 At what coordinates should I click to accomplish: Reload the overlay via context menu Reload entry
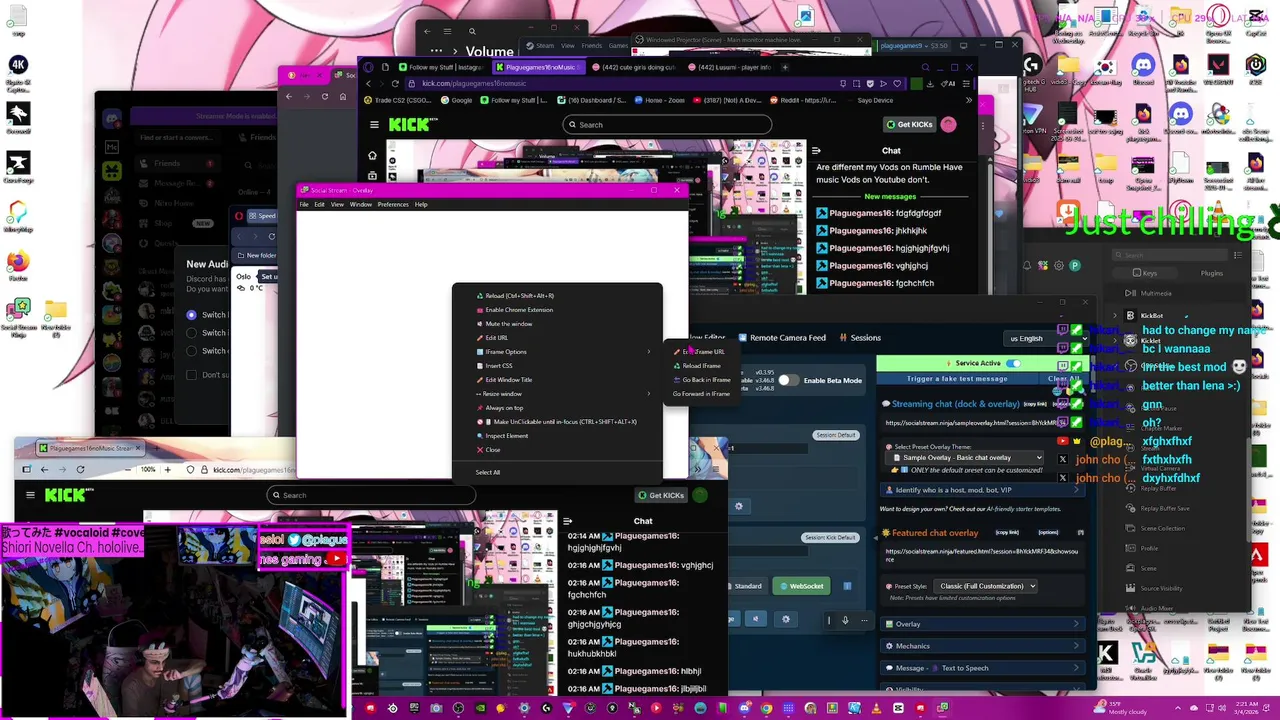[x=557, y=296]
